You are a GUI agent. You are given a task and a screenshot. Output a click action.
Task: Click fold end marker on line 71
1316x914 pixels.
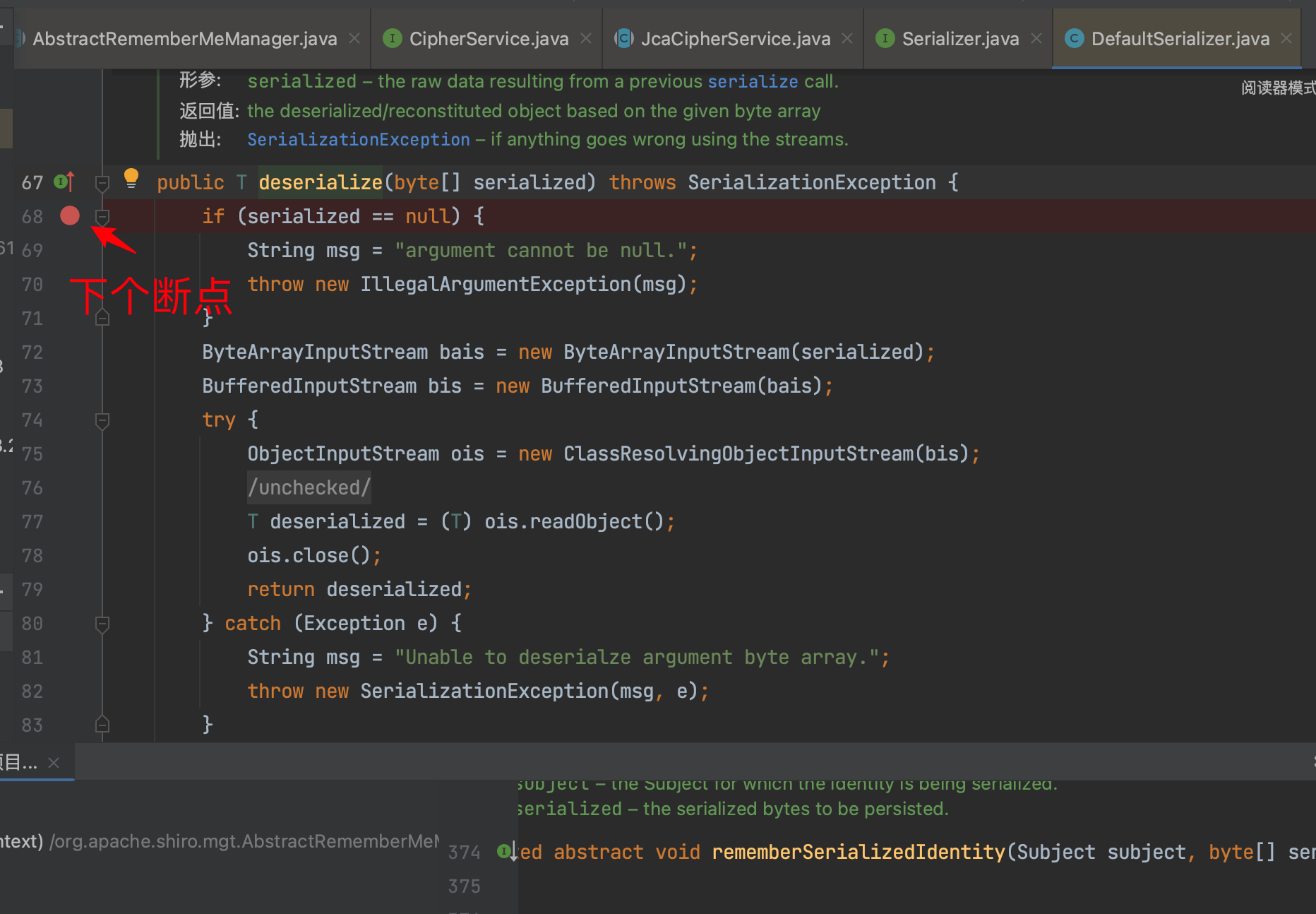coord(102,318)
